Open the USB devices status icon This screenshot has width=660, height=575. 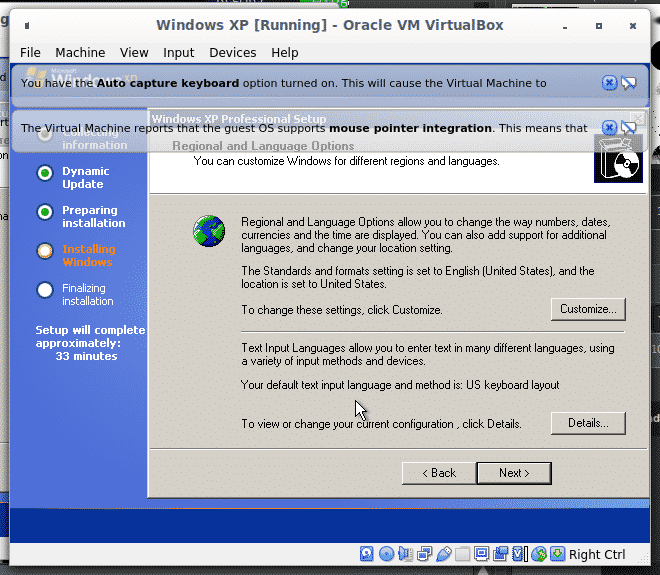pyautogui.click(x=444, y=554)
